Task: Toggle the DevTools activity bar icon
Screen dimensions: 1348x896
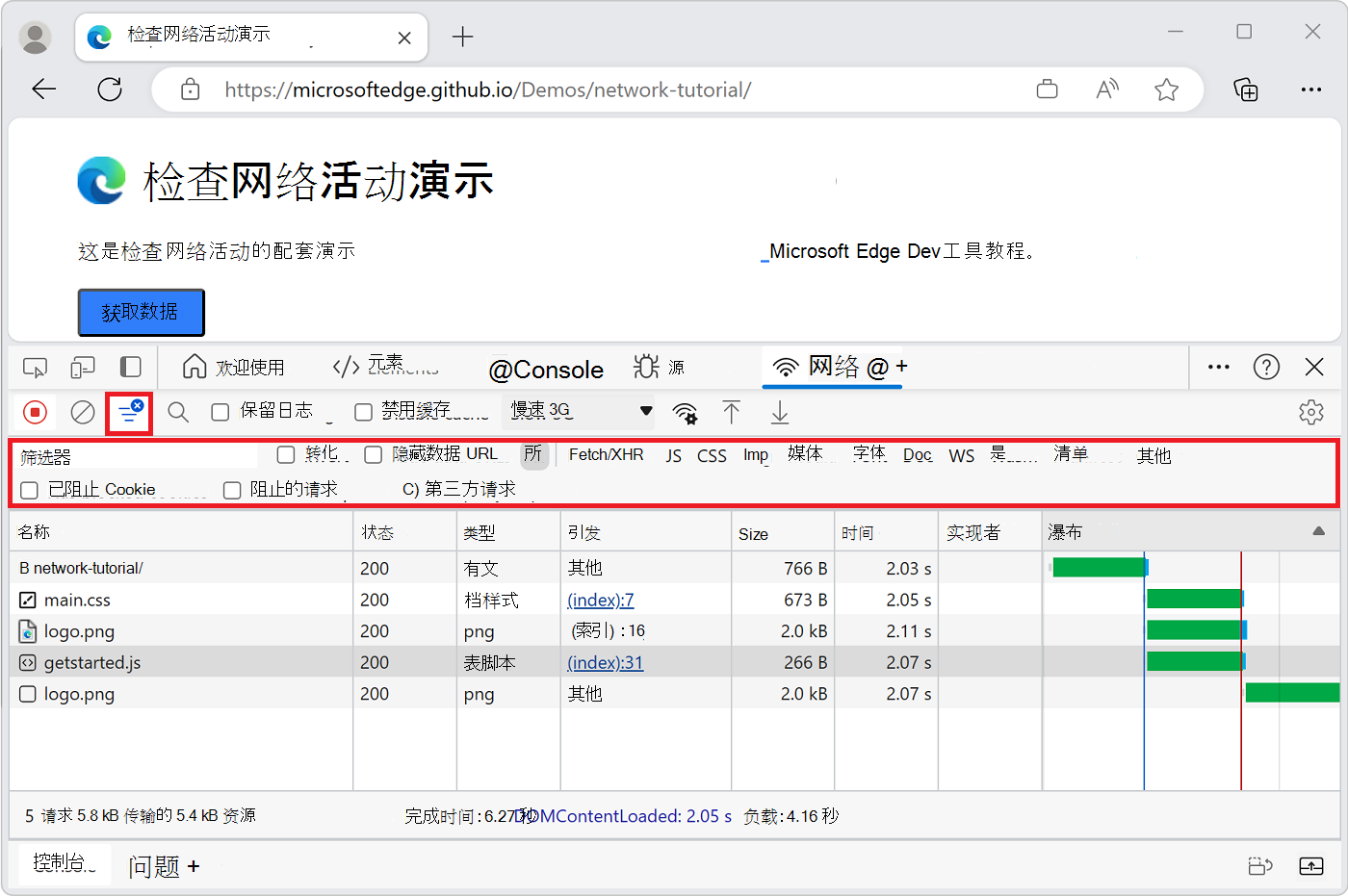Action: [130, 367]
